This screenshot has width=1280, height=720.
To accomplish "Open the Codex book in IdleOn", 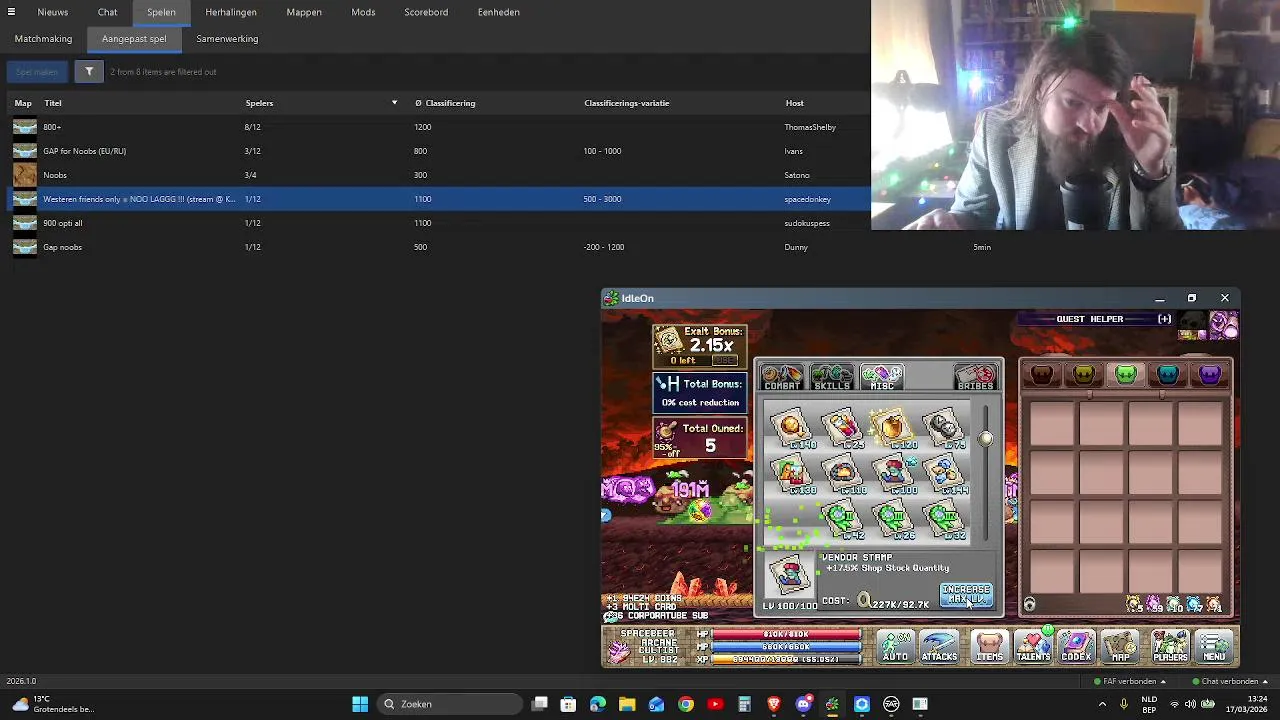I will tap(1077, 647).
